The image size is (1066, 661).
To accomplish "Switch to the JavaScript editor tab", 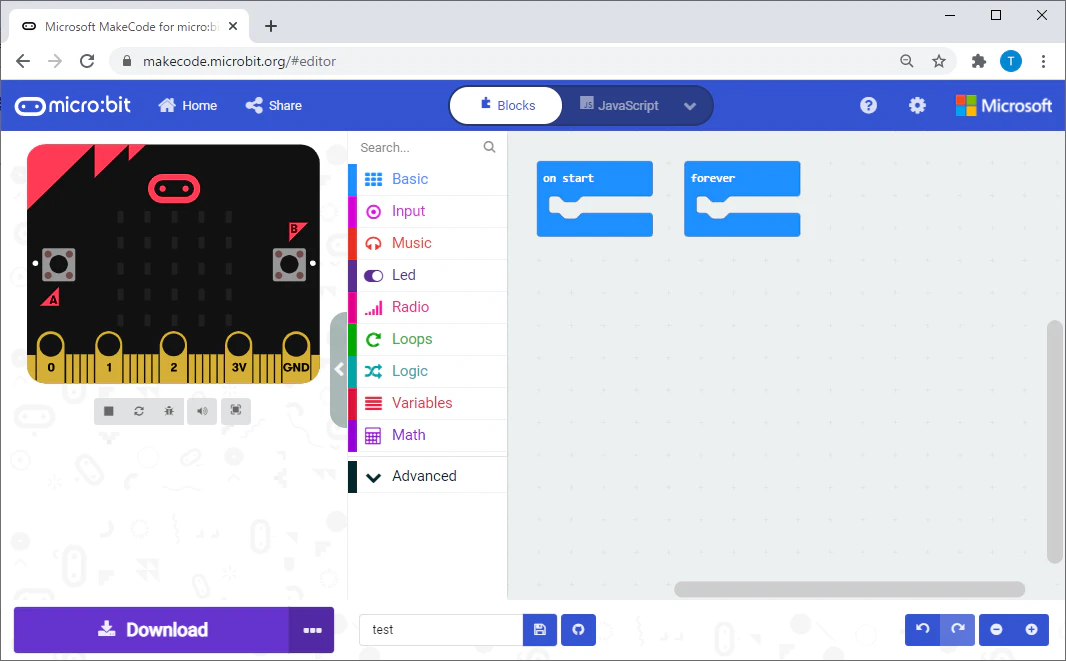I will pyautogui.click(x=619, y=105).
